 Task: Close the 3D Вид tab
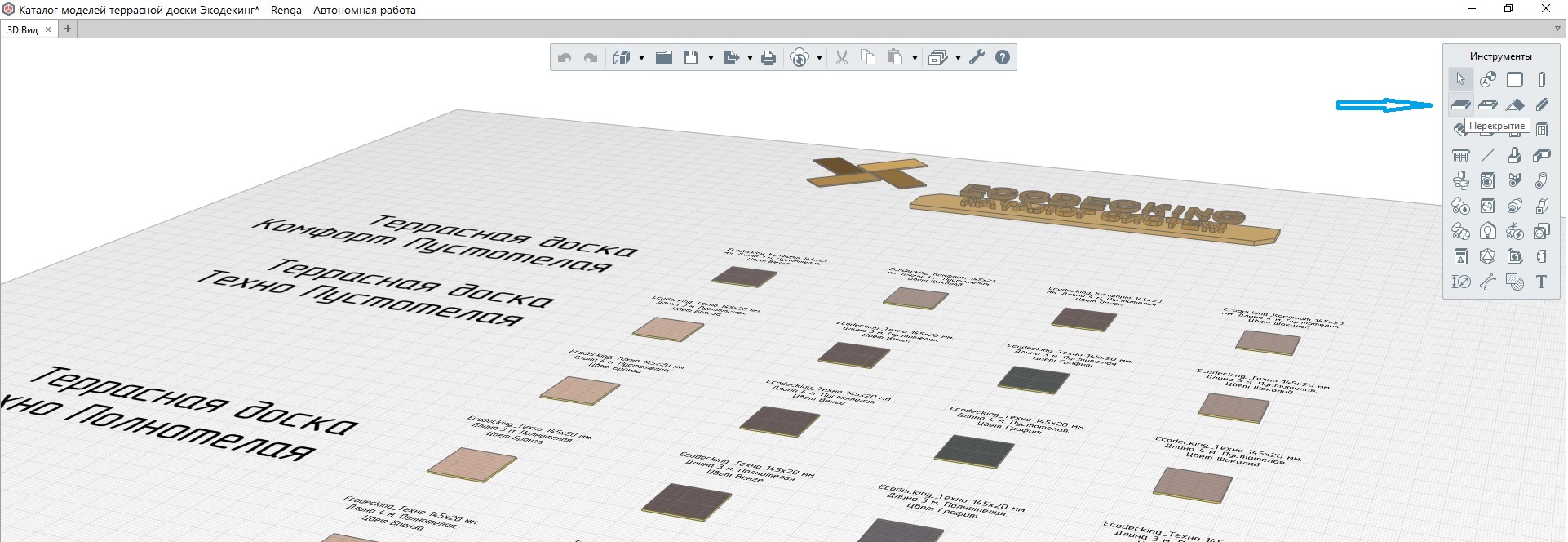[48, 29]
